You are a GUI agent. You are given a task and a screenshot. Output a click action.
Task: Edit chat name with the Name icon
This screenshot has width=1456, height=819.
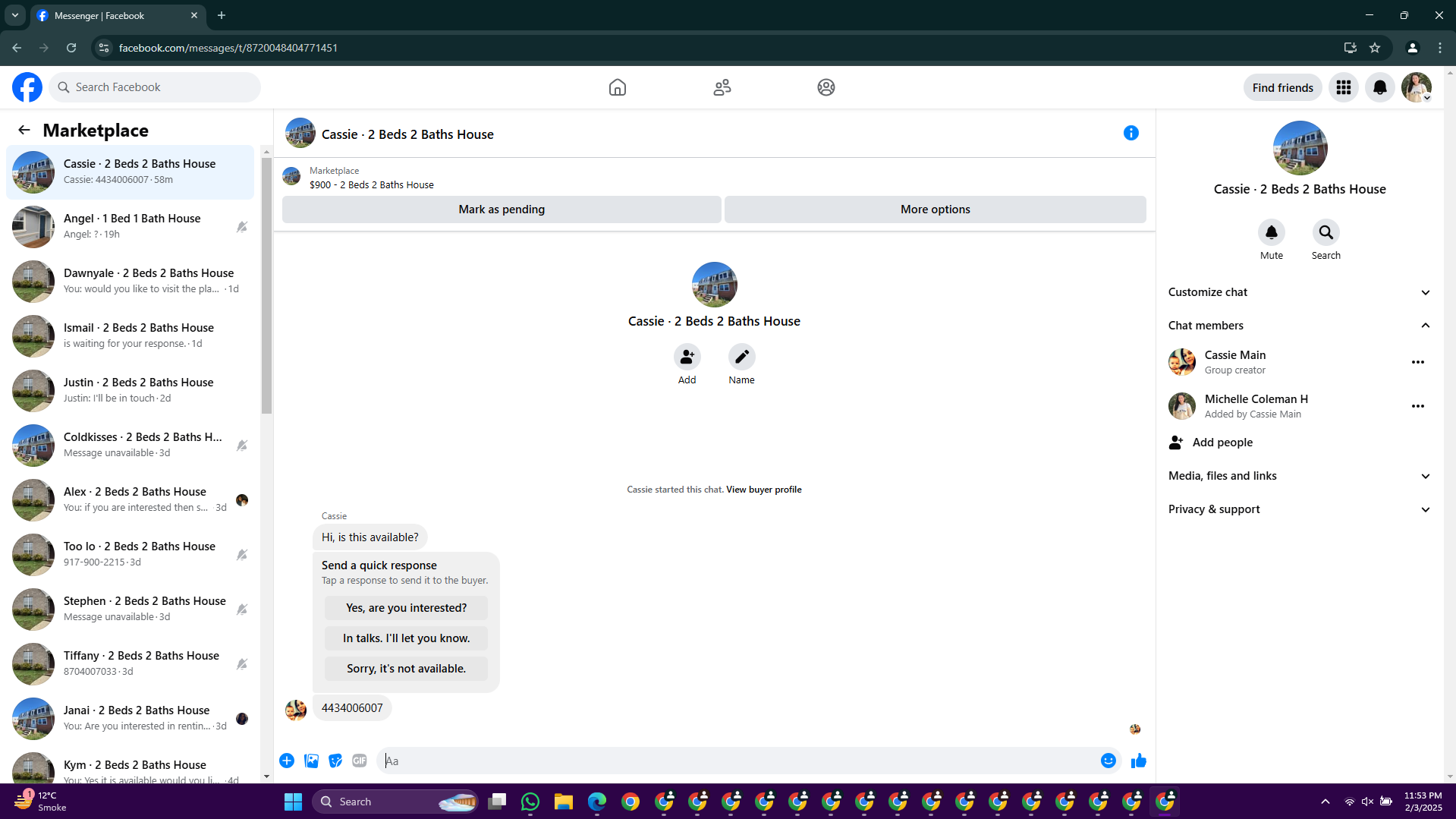[x=741, y=357]
